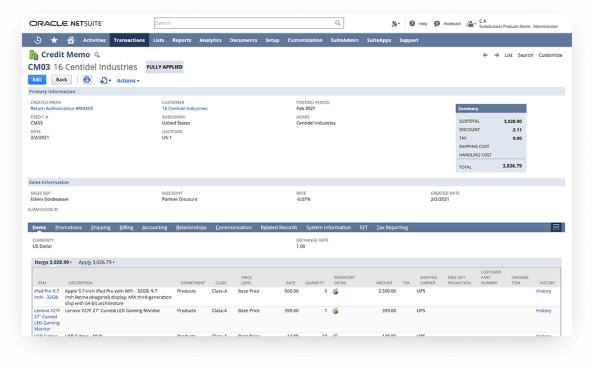Switch to the Tax Reporting subtab

[392, 227]
